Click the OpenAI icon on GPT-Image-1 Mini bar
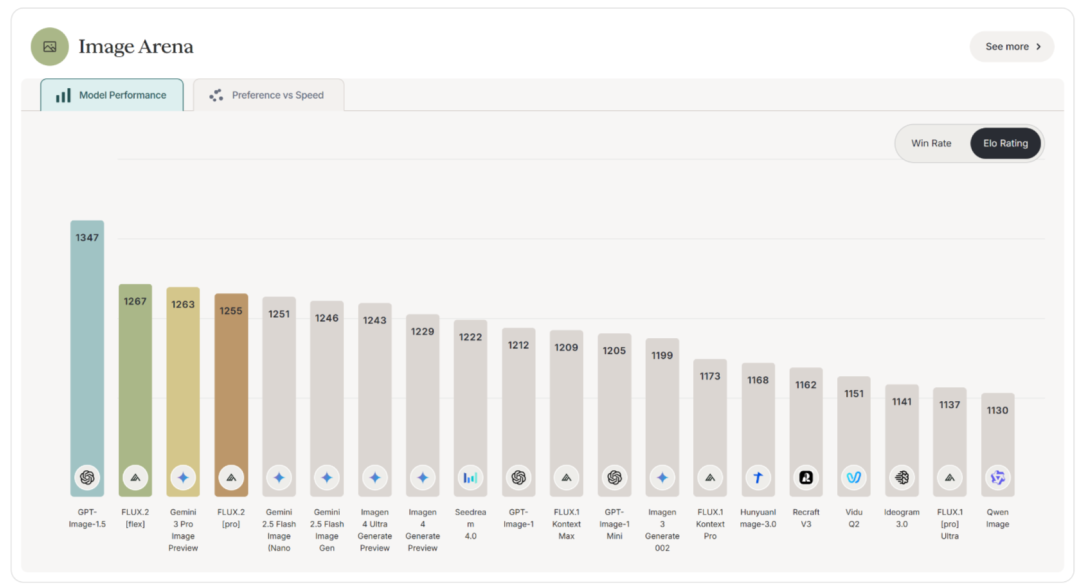 tap(614, 477)
